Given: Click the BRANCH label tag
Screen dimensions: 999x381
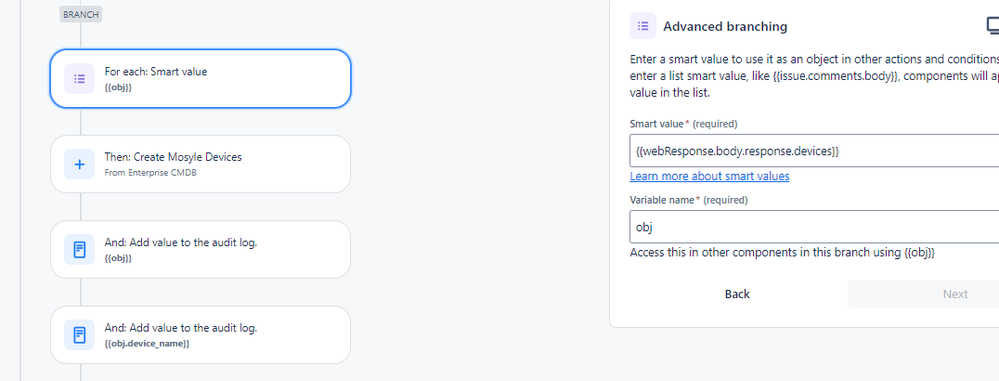Looking at the screenshot, I should click(x=81, y=14).
